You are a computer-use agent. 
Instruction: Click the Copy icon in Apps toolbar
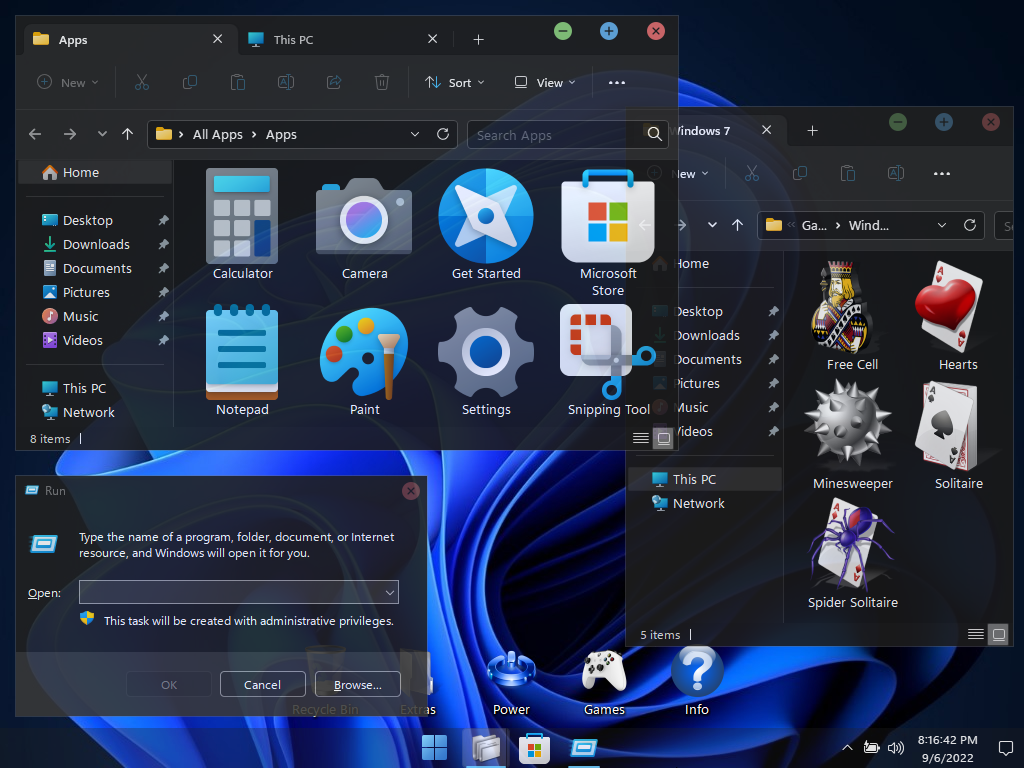[189, 82]
